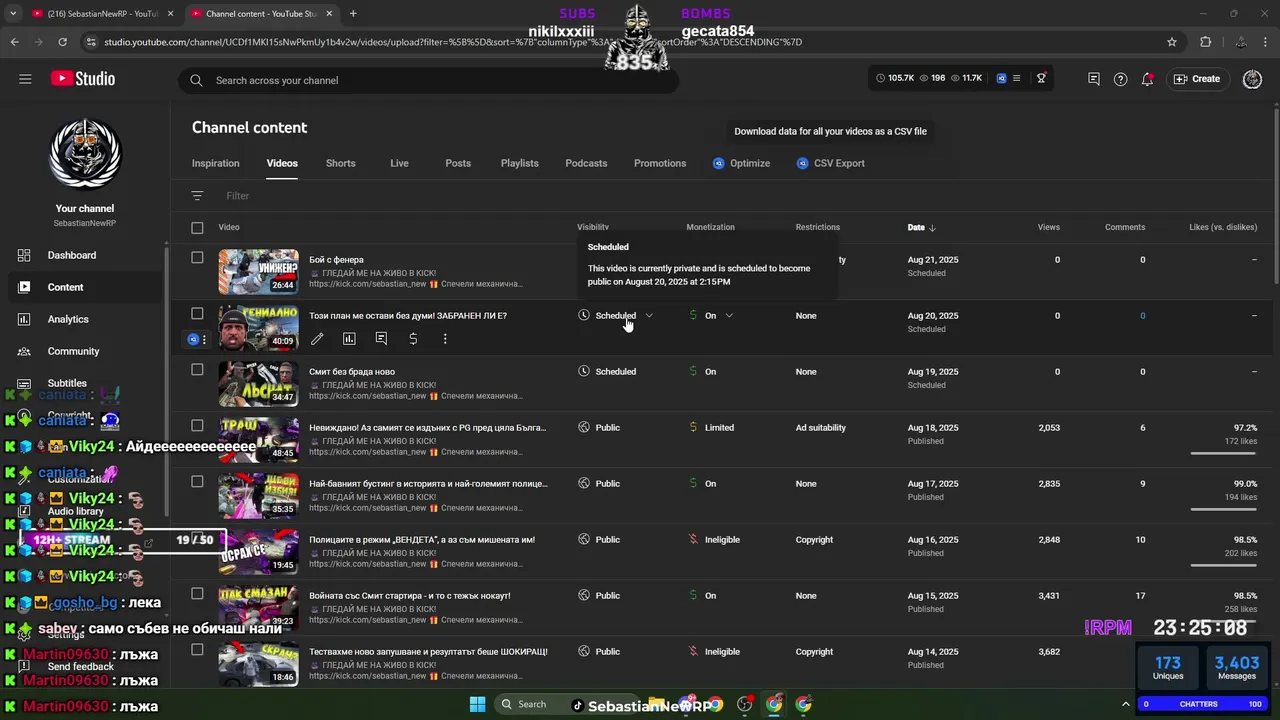Reload the page in the browser
1280x720 pixels.
pos(62,42)
